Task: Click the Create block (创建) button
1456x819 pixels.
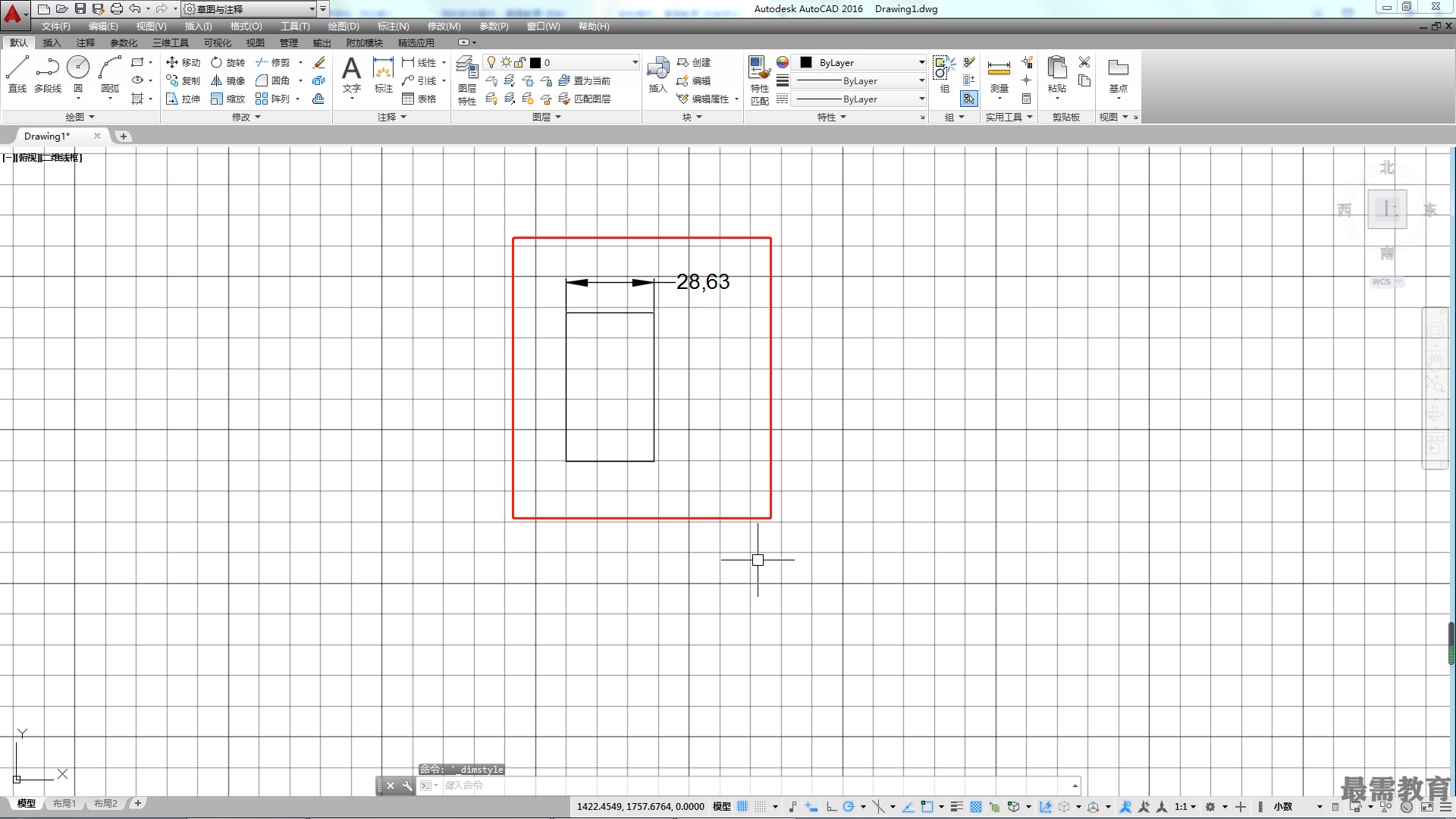Action: tap(694, 62)
